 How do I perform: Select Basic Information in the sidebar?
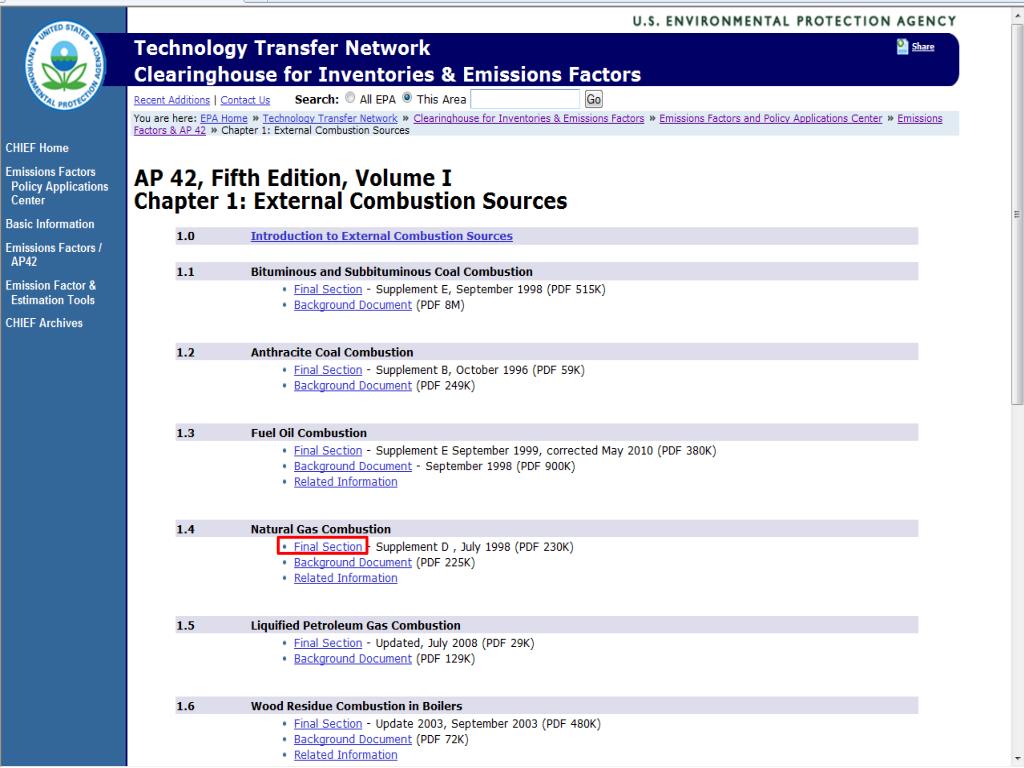click(x=50, y=224)
